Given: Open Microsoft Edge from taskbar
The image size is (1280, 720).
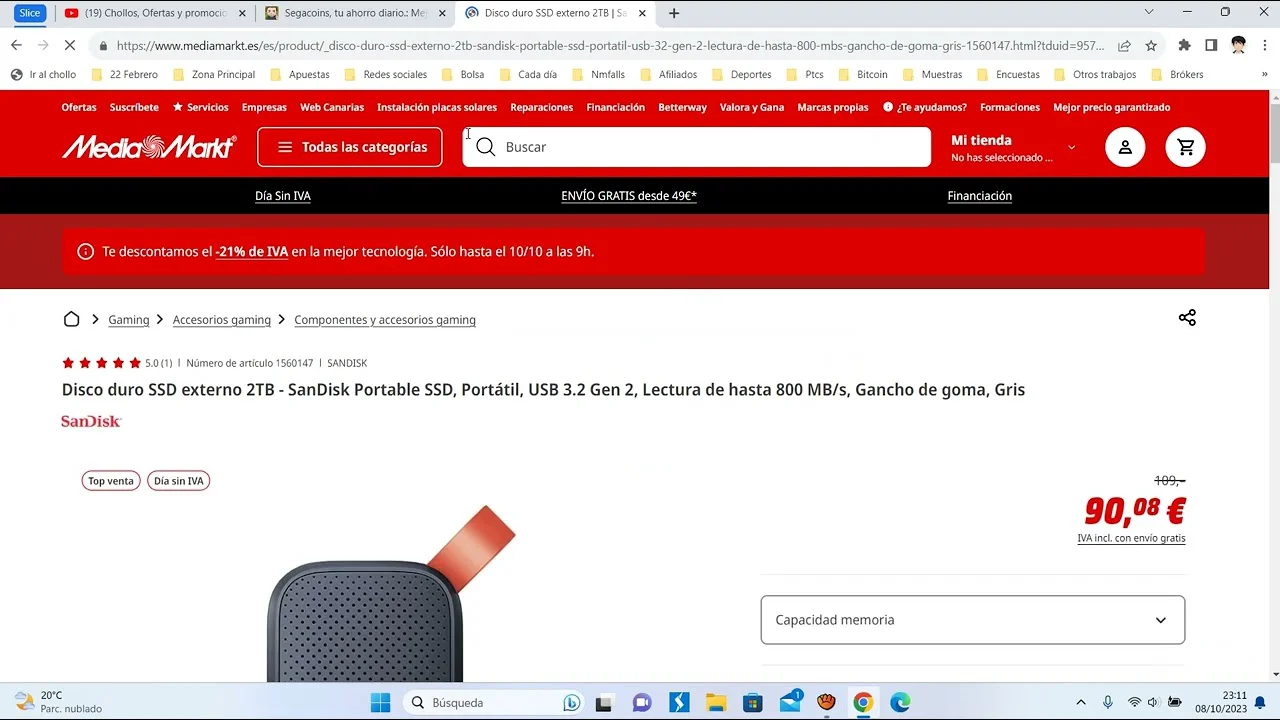Looking at the screenshot, I should click(900, 703).
